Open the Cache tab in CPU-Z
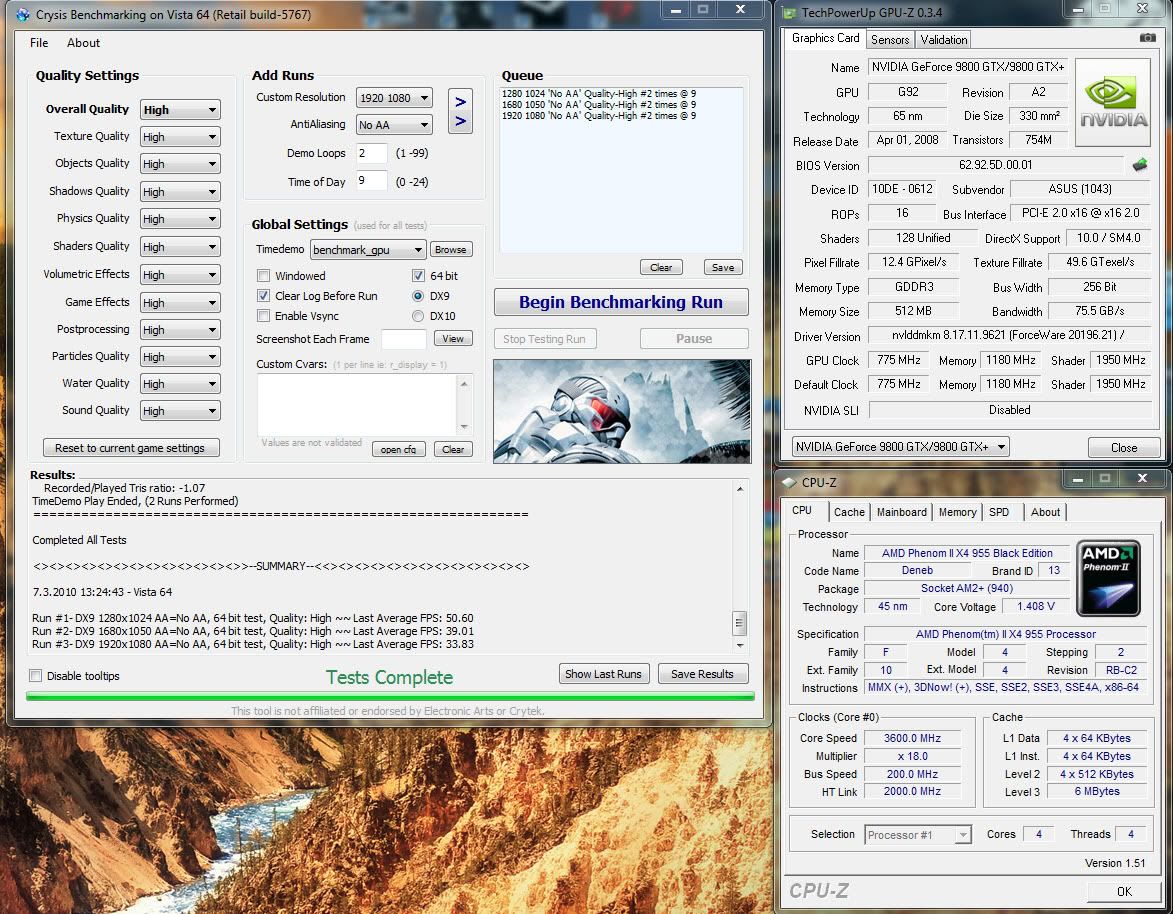 point(849,512)
